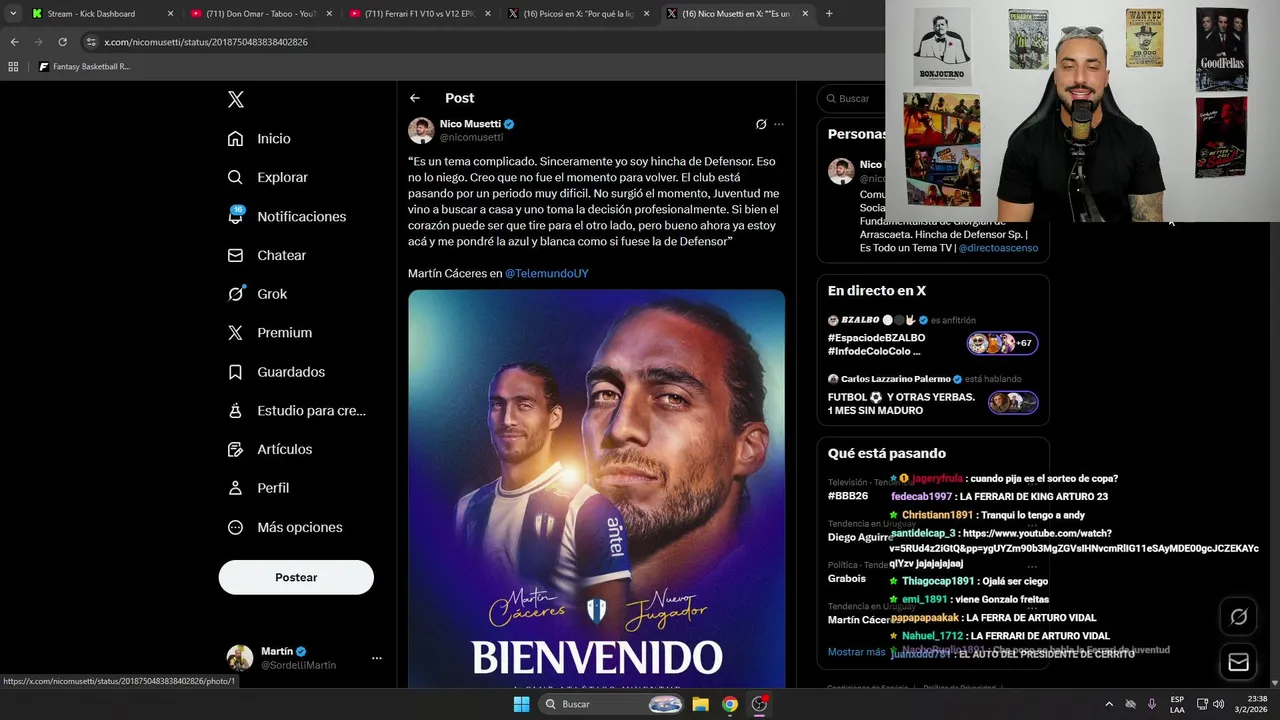Open the Notificaciones bell icon
Image resolution: width=1280 pixels, height=720 pixels.
pyautogui.click(x=235, y=216)
